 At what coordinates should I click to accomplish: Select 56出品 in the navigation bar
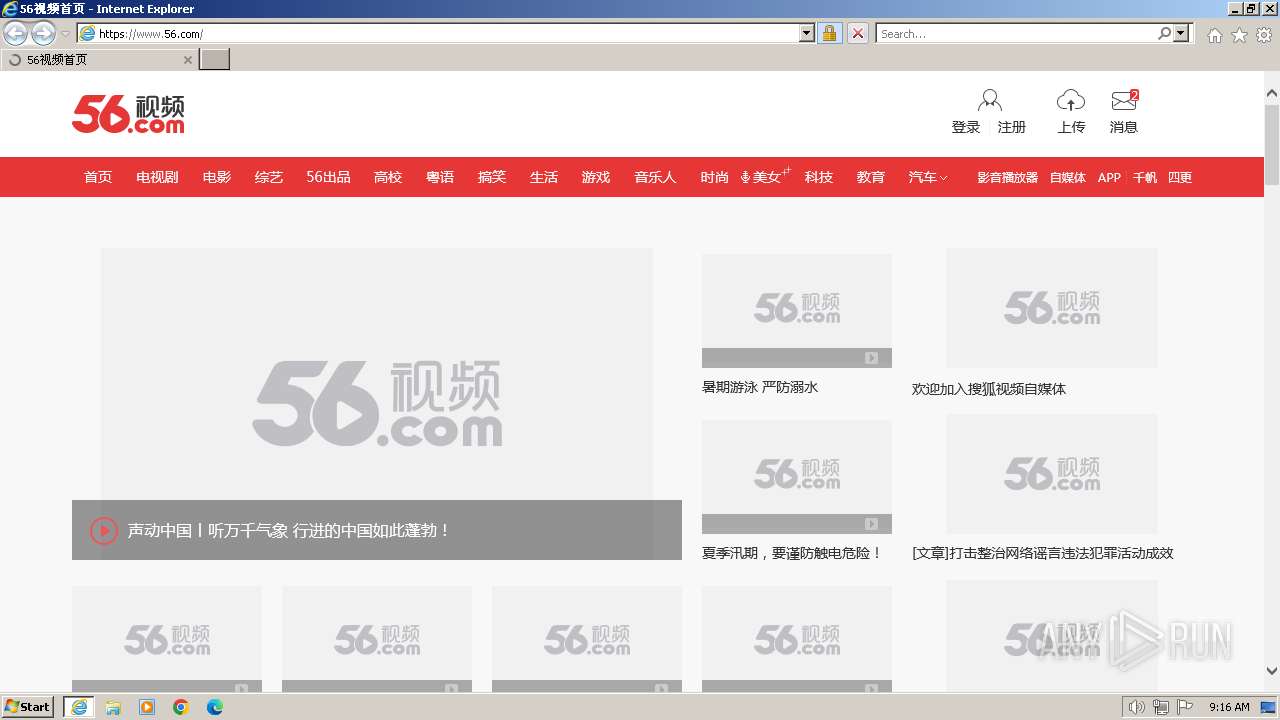pos(328,177)
